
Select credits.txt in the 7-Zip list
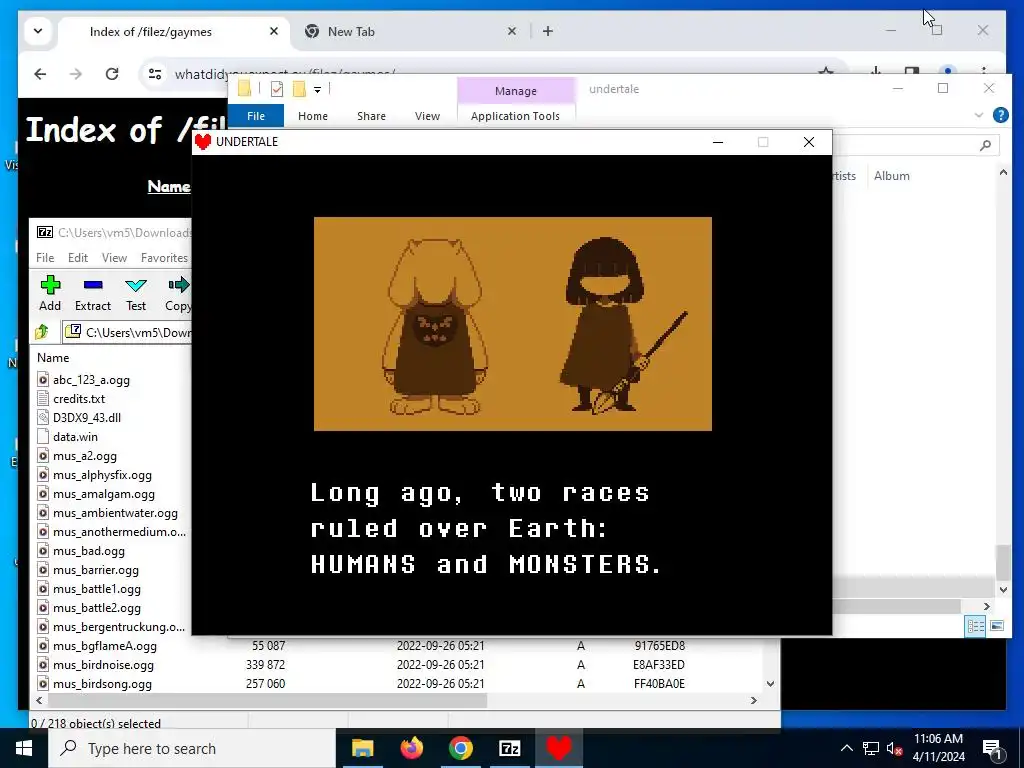coord(79,399)
